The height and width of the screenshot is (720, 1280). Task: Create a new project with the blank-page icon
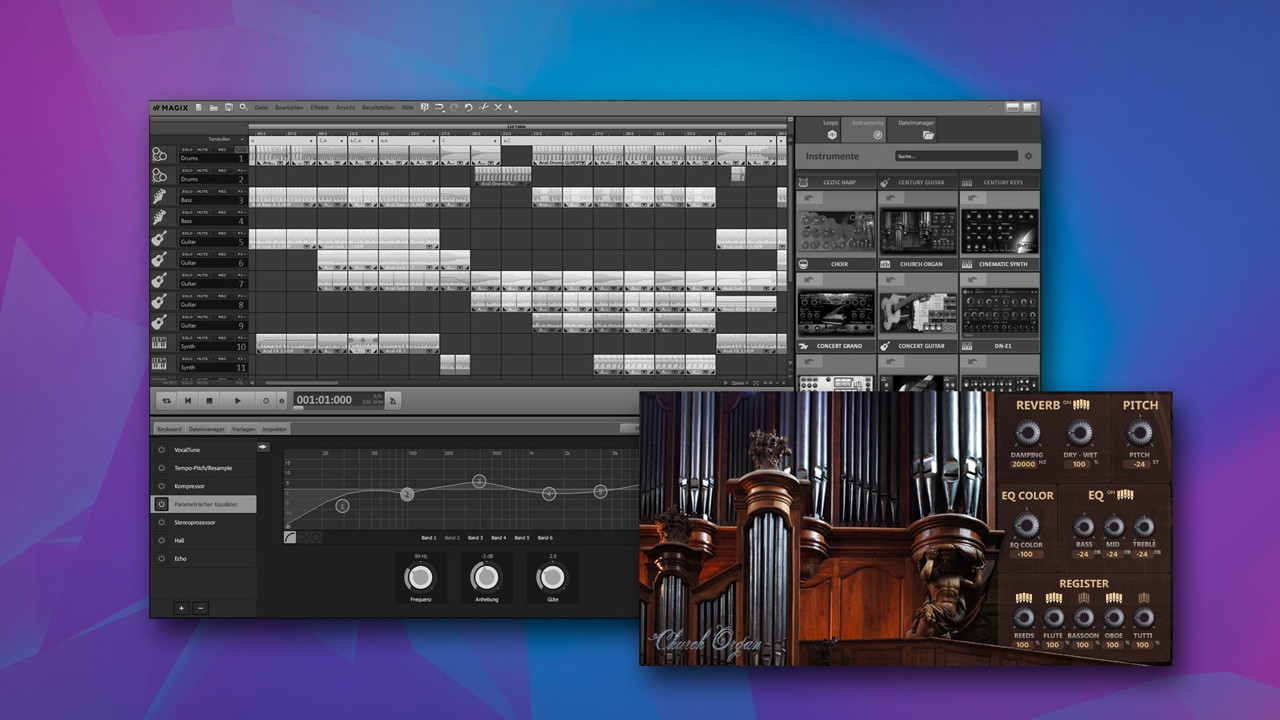point(198,107)
